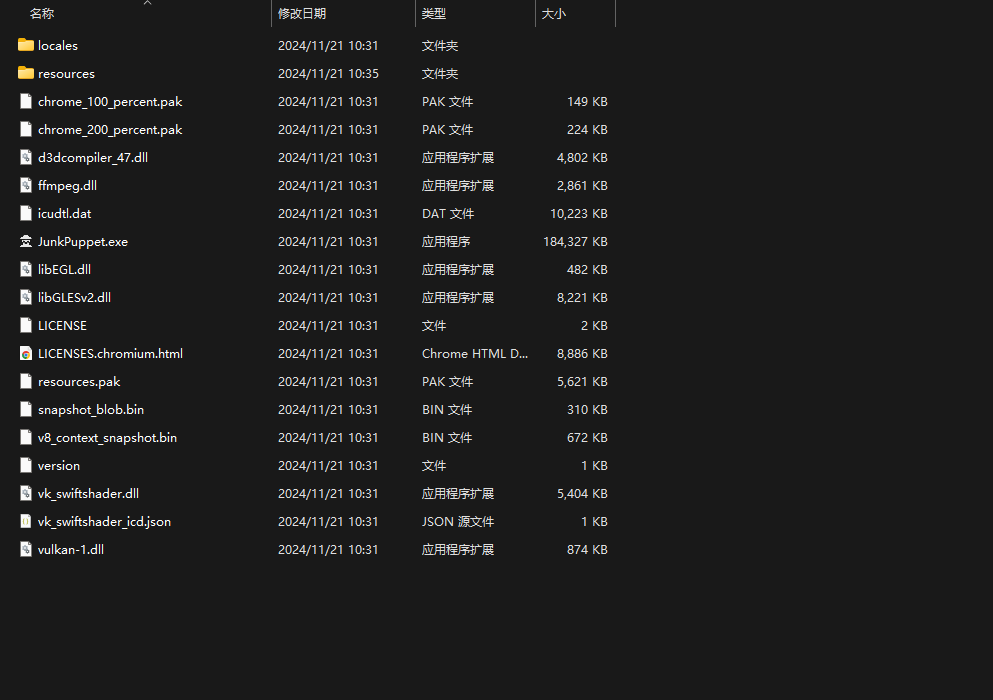The height and width of the screenshot is (700, 993).
Task: Sort by the 大小 column header
Action: tap(553, 13)
